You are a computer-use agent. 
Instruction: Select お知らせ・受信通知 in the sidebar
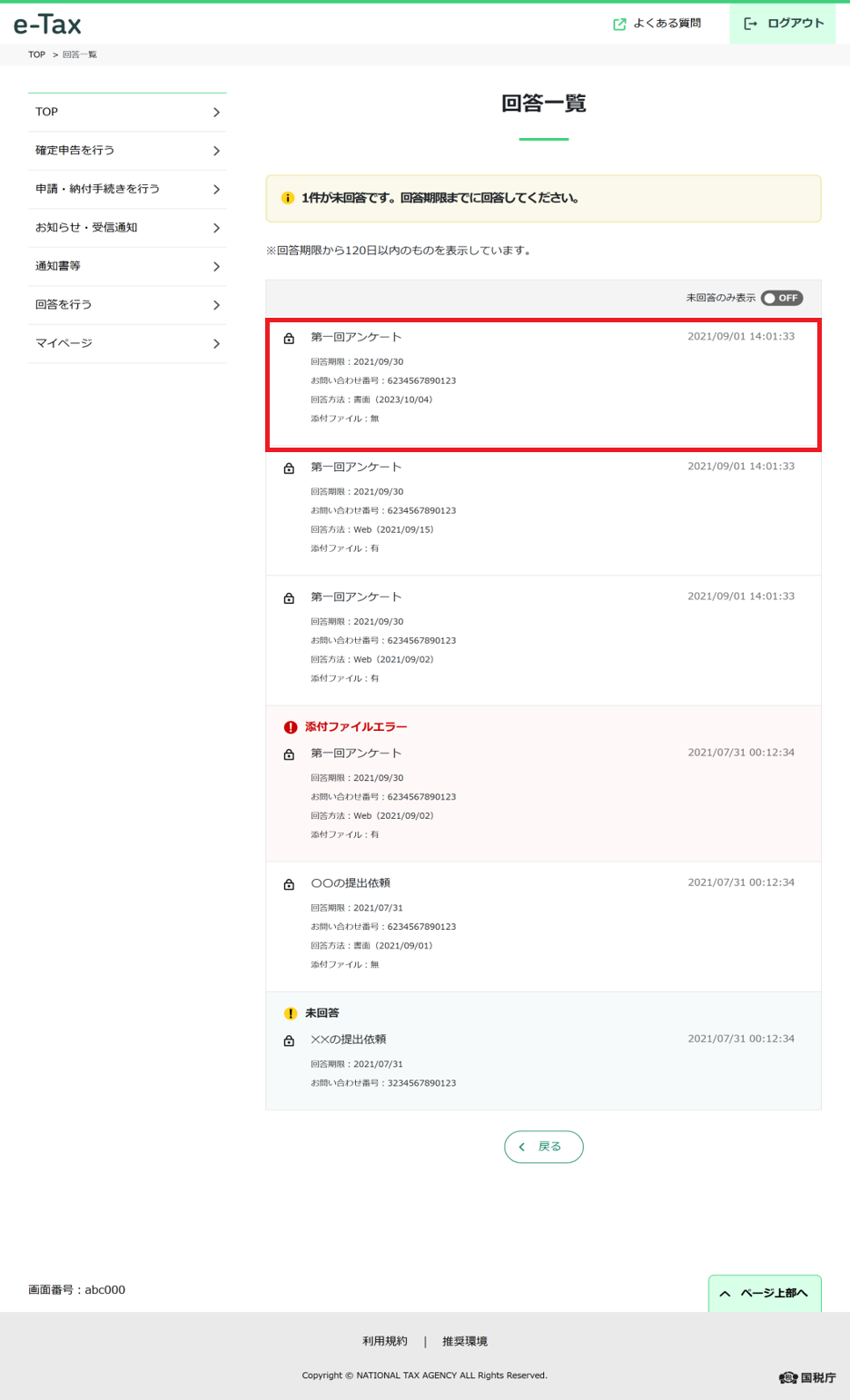pos(127,228)
